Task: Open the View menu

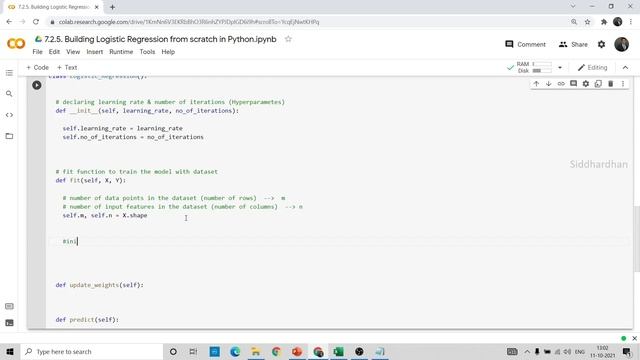Action: [73, 52]
